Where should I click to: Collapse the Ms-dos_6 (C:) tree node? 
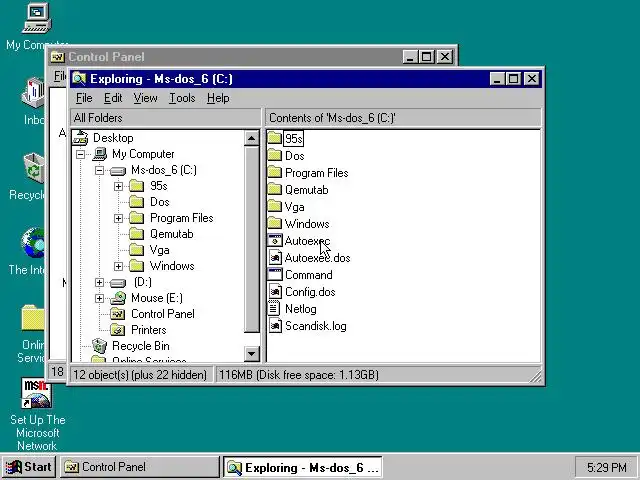(x=99, y=170)
